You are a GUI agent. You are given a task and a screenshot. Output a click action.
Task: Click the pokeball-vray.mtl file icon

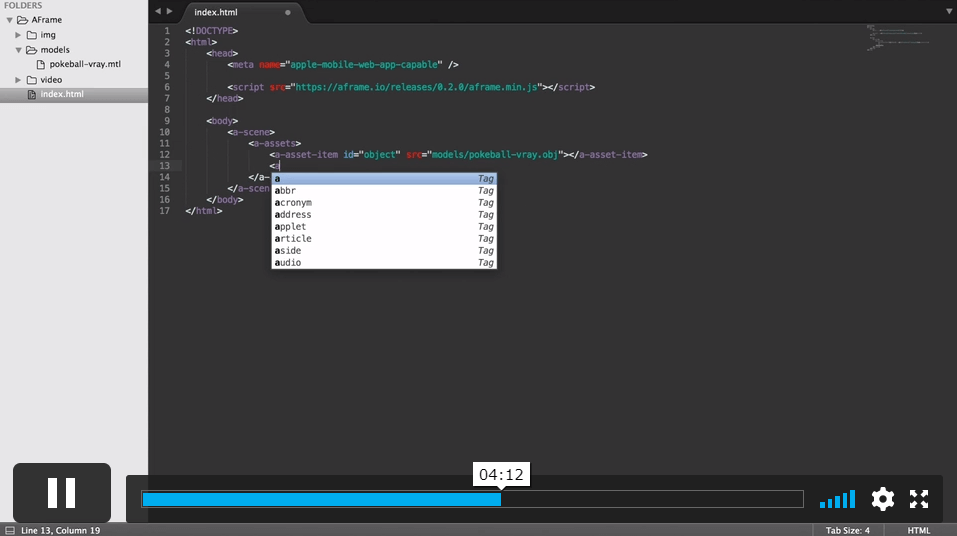click(x=41, y=64)
